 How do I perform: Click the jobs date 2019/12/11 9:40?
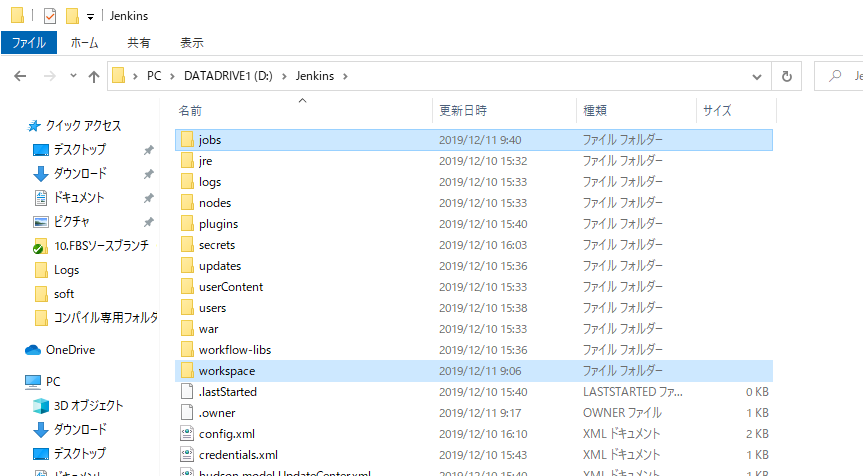(480, 140)
